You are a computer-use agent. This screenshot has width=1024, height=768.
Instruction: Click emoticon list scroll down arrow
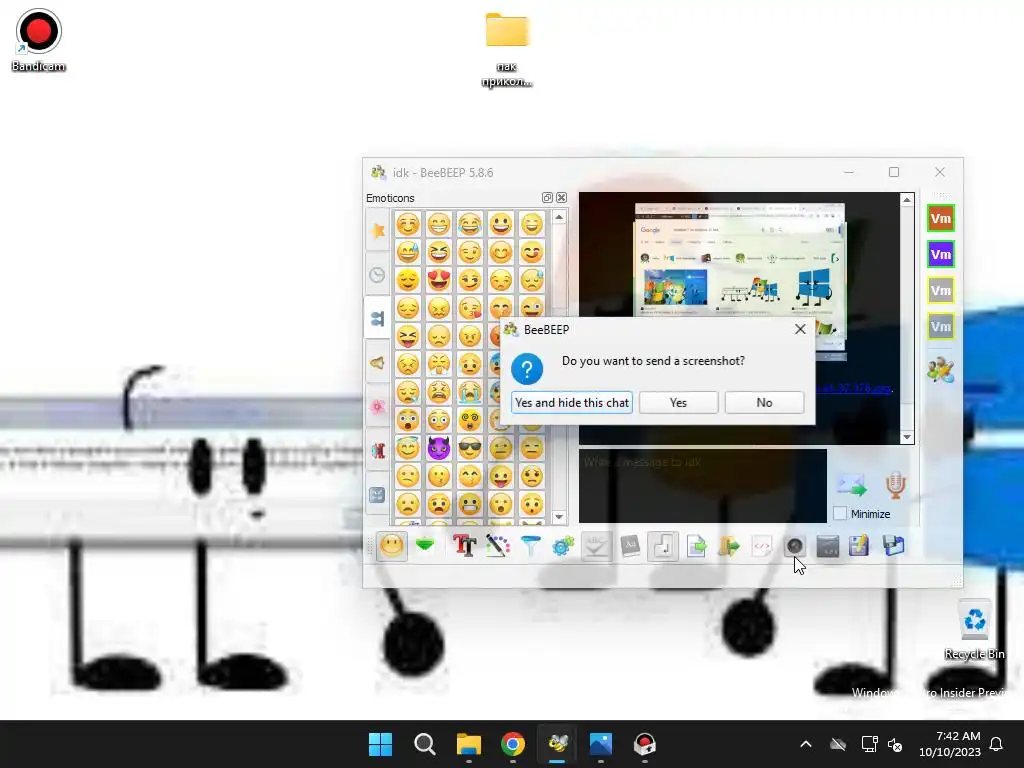559,517
